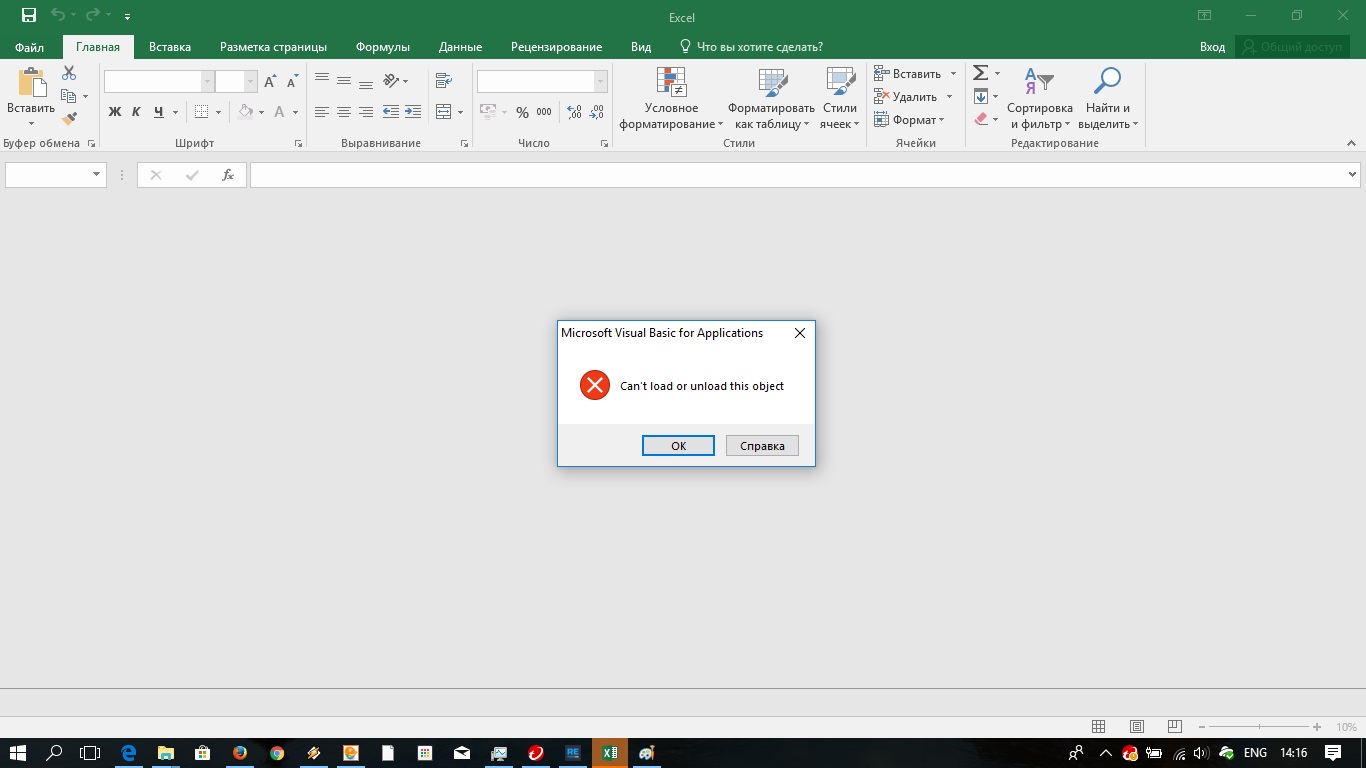Click the decrease indent icon

pos(391,112)
